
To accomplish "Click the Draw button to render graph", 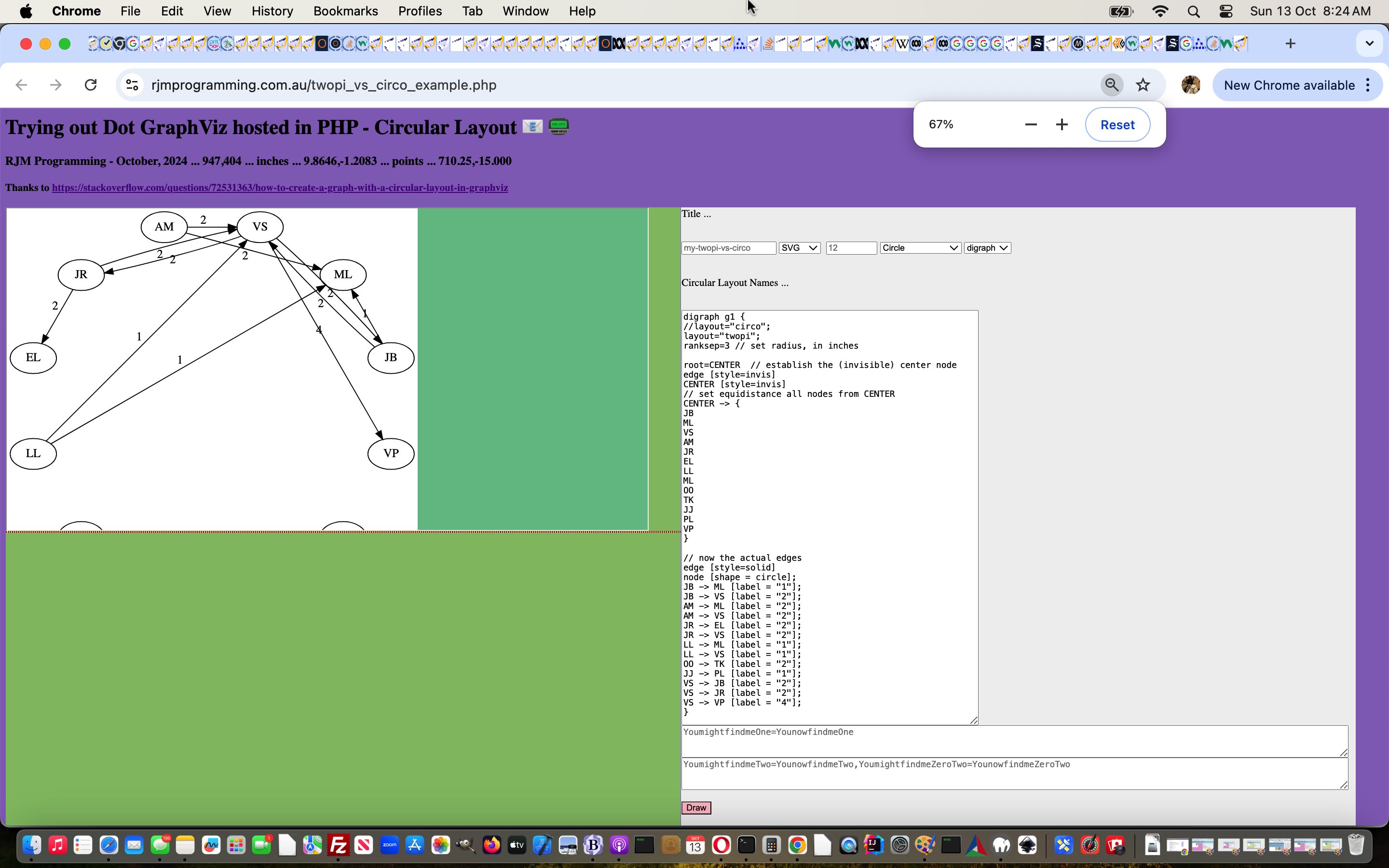I will click(x=696, y=807).
